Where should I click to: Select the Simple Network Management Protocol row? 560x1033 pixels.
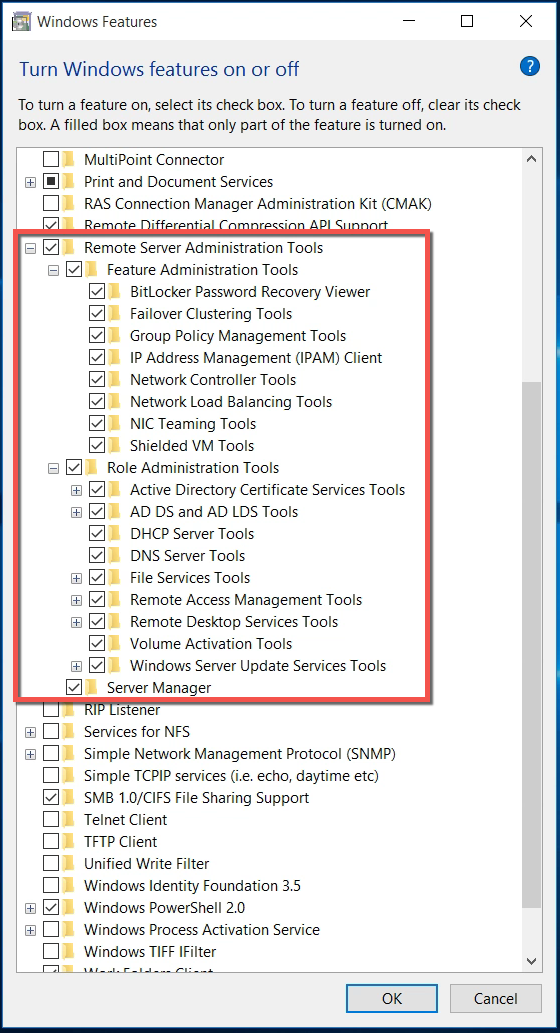pyautogui.click(x=240, y=754)
